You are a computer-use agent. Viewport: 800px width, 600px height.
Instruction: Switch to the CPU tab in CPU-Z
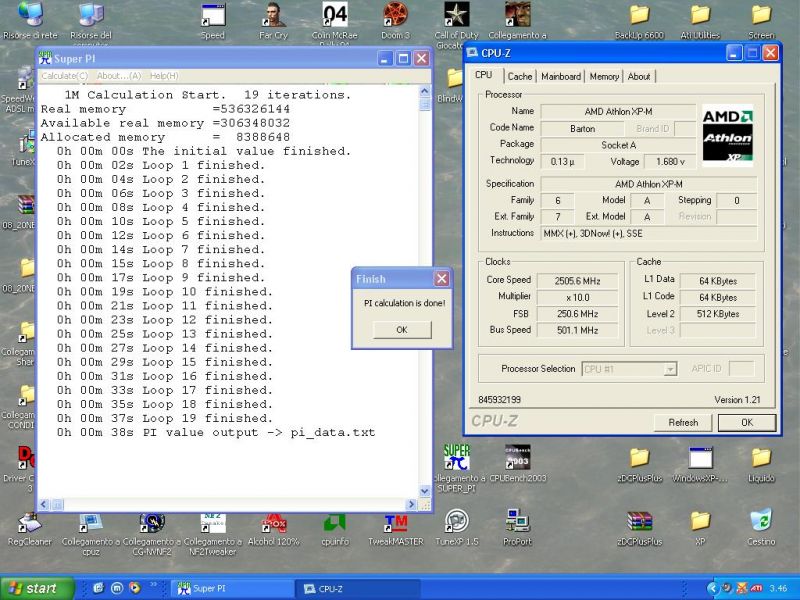(x=484, y=75)
